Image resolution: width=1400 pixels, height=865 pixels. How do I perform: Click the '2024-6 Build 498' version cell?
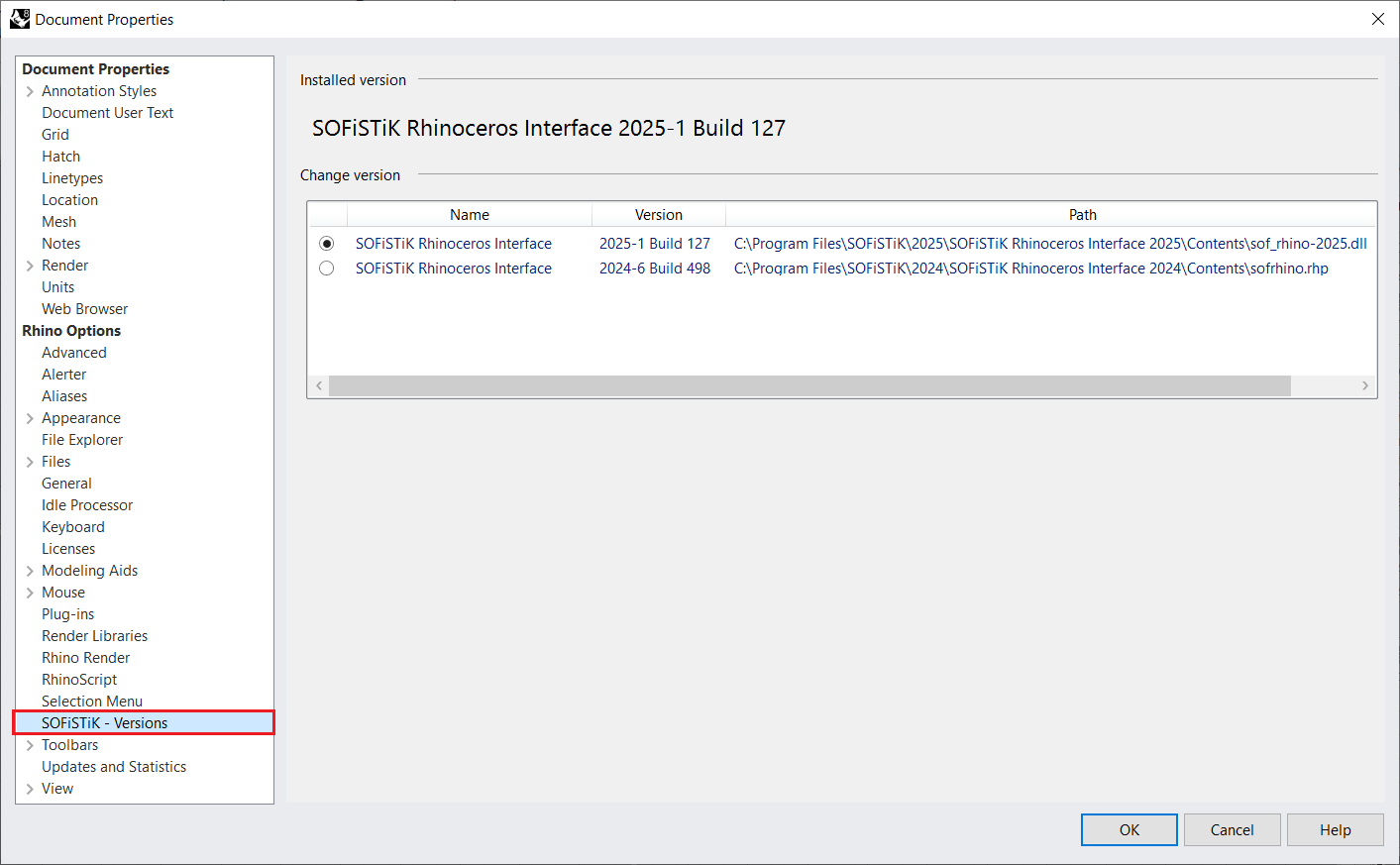[x=655, y=269]
